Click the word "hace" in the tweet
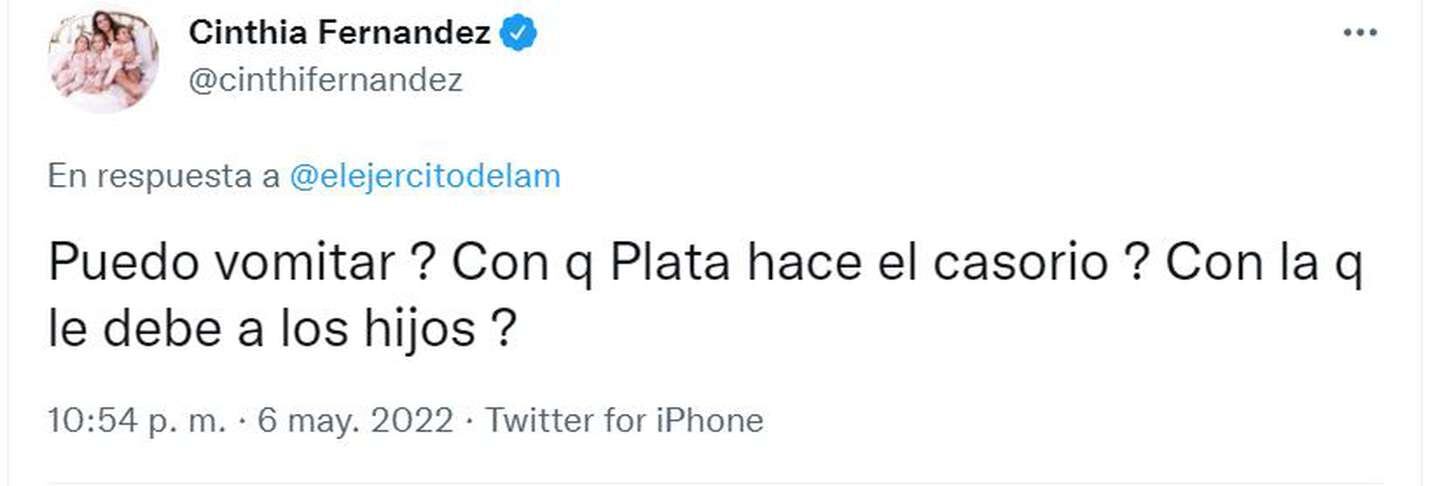 [x=780, y=265]
